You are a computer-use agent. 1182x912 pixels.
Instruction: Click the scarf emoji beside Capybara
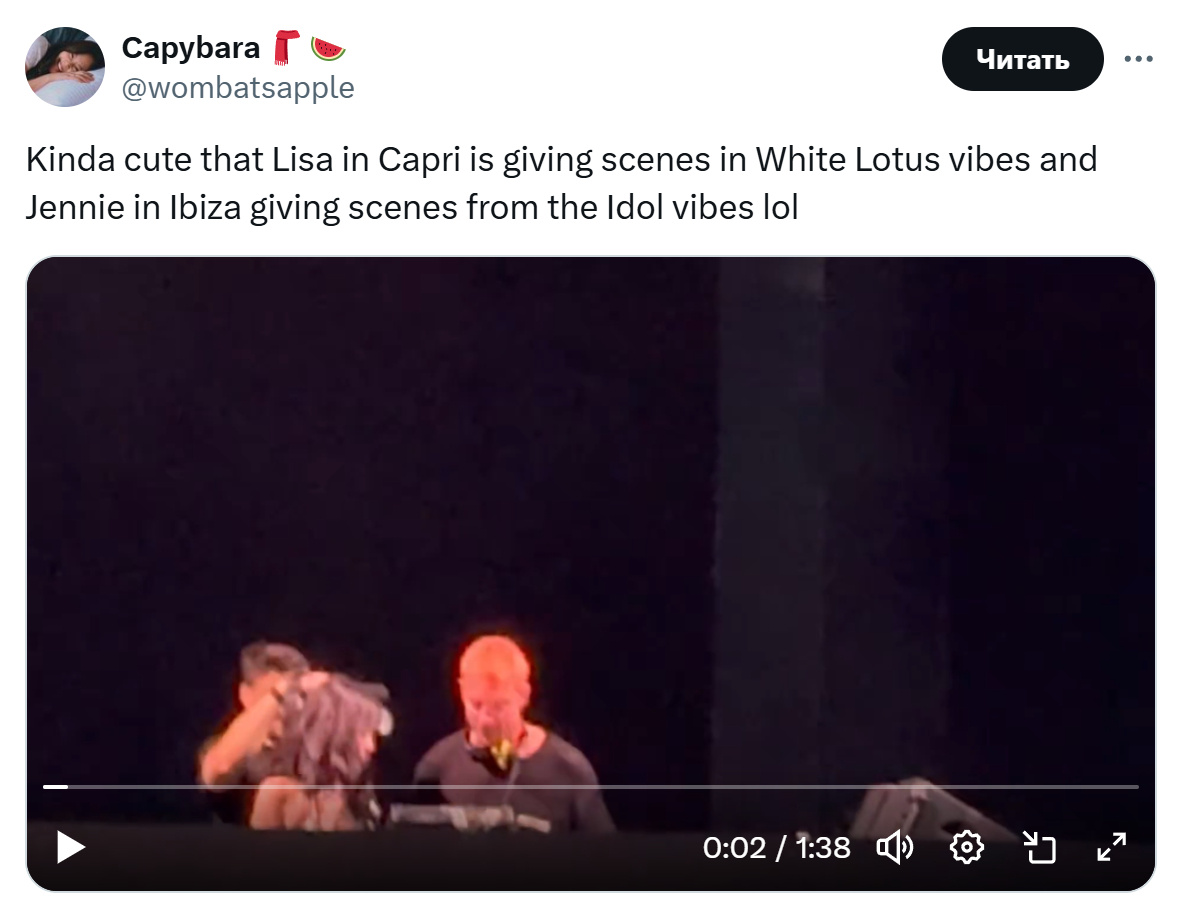286,47
